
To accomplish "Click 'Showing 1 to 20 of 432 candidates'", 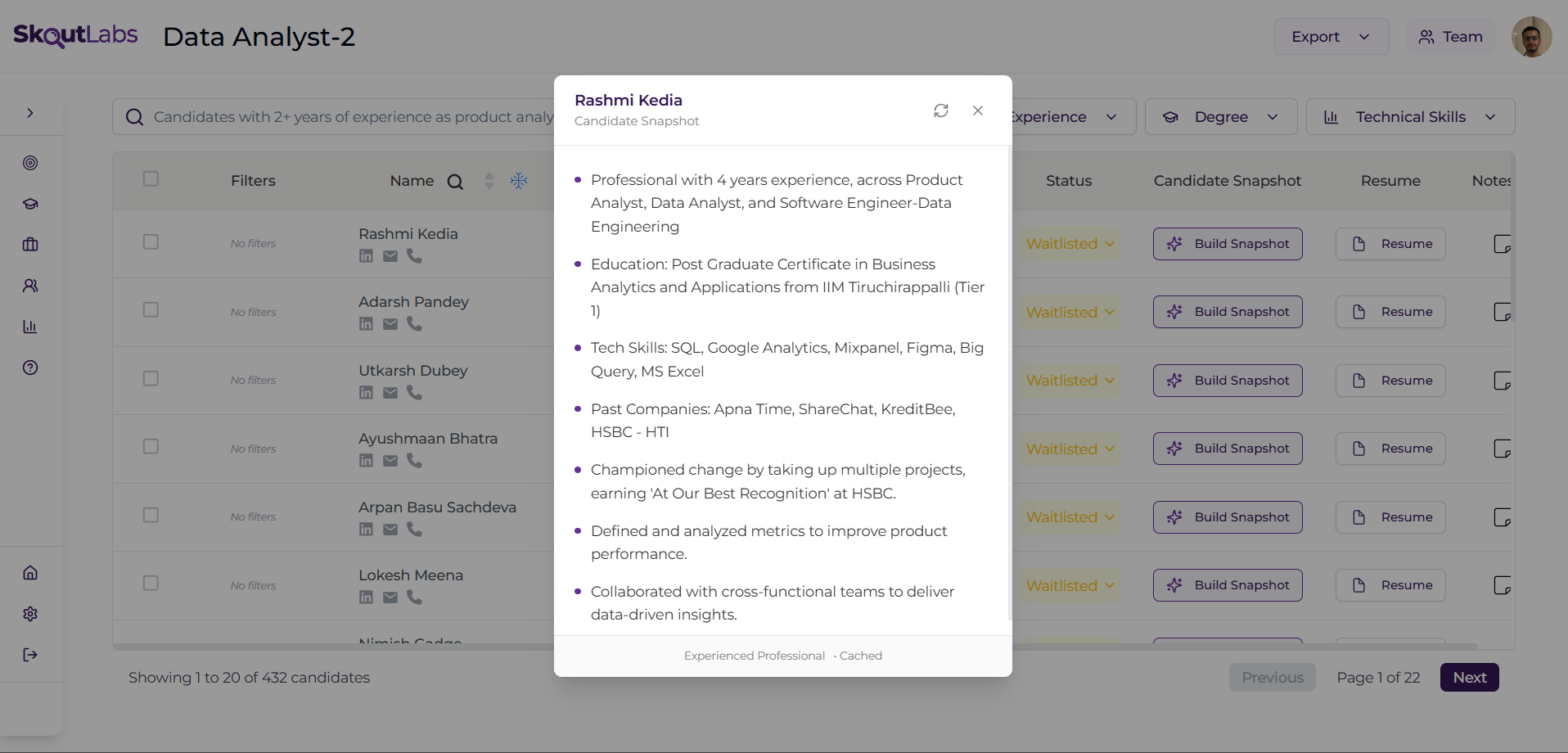I will (249, 678).
